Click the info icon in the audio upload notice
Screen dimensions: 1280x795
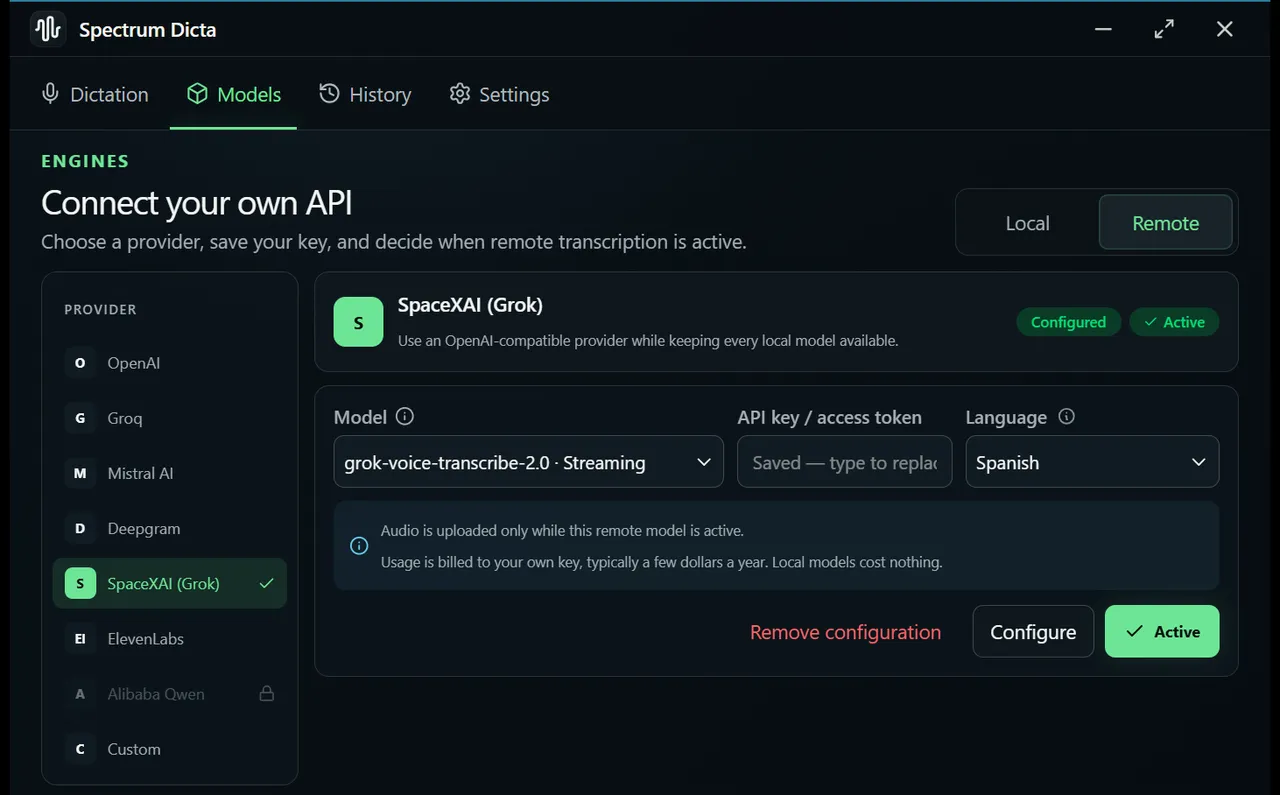[x=359, y=546]
